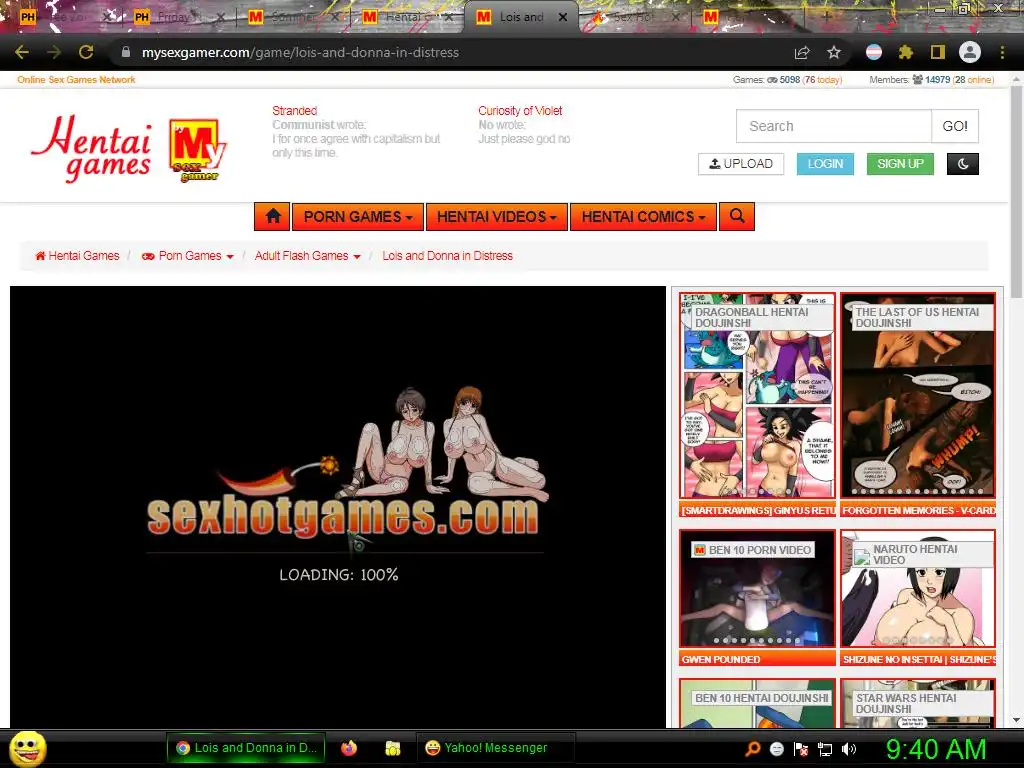The height and width of the screenshot is (768, 1024).
Task: Expand the HENTAI VIDEOS dropdown menu
Action: click(x=496, y=216)
